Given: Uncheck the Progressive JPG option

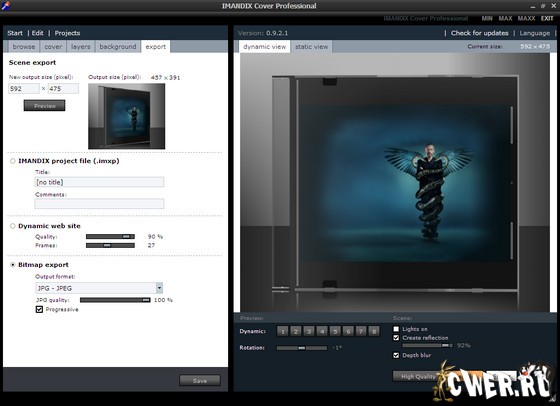Looking at the screenshot, I should pos(39,309).
